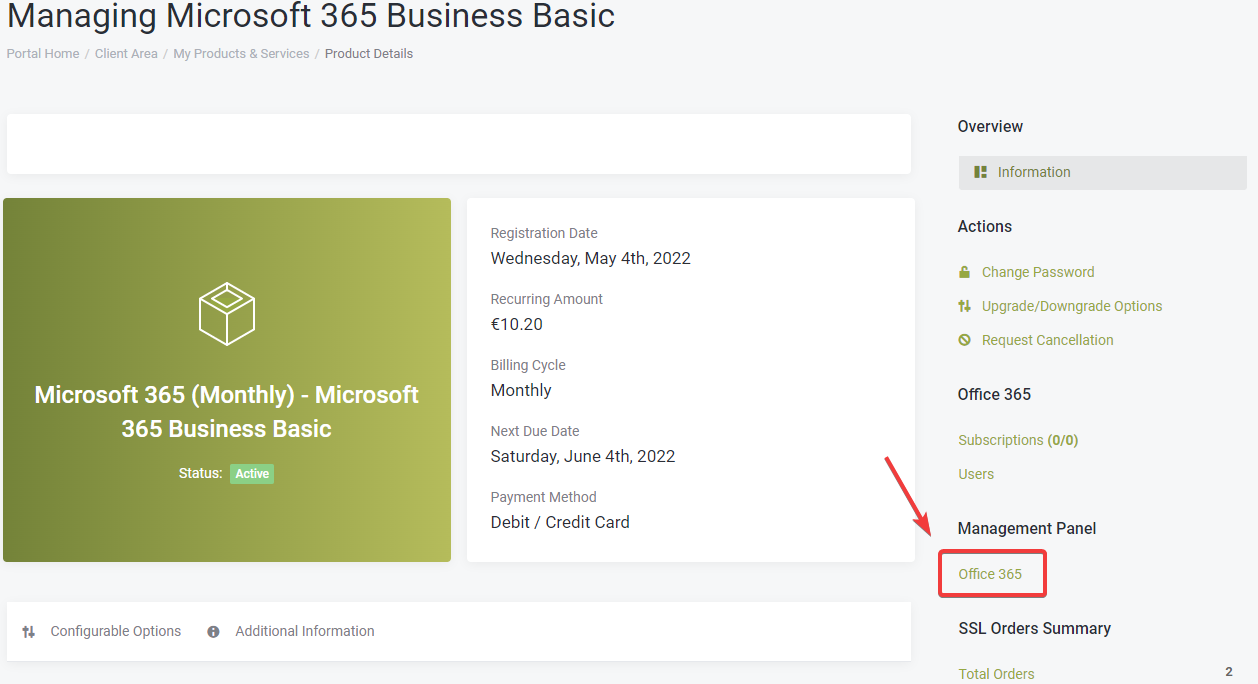This screenshot has height=684, width=1258.
Task: Go to Portal Home breadcrumb
Action: pos(43,54)
